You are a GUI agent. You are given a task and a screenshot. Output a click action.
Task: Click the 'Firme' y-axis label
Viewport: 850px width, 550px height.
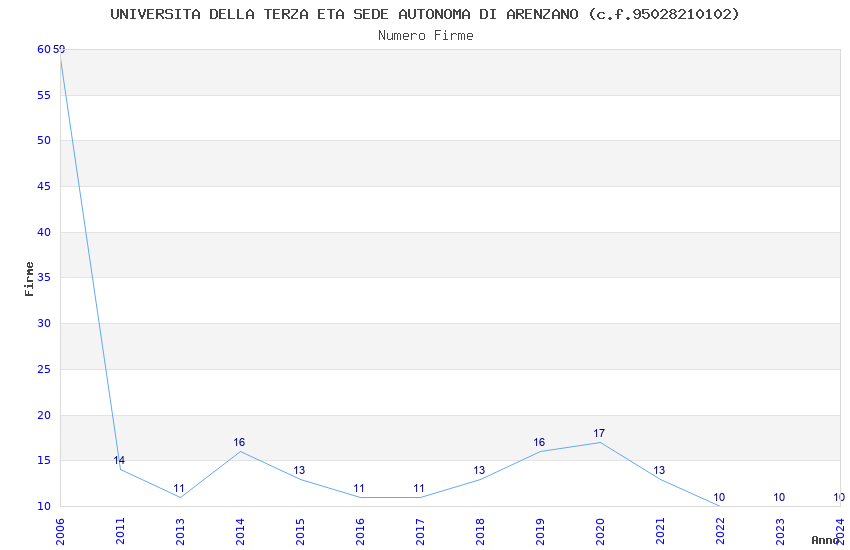click(29, 279)
